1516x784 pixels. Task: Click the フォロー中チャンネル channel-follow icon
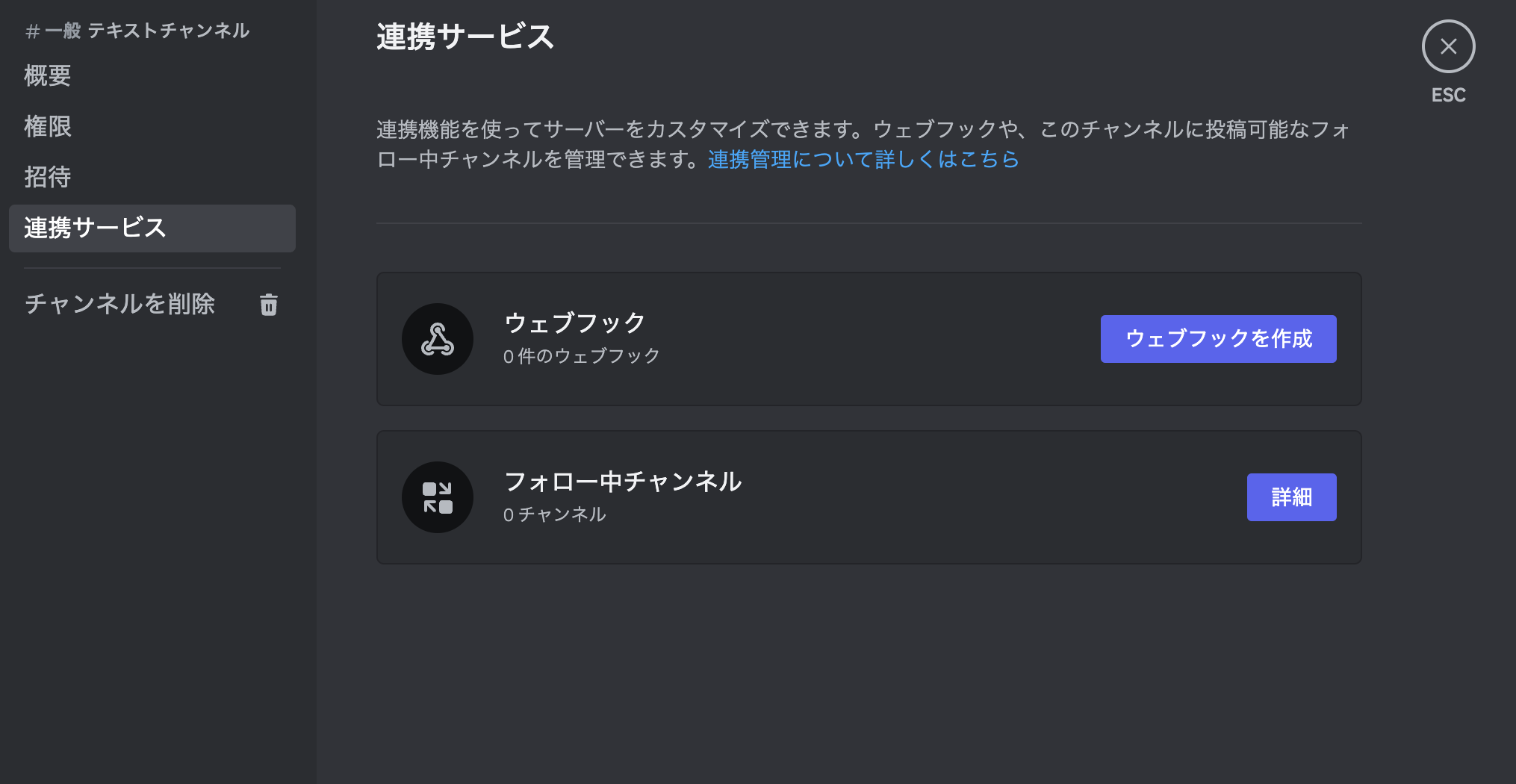[438, 497]
